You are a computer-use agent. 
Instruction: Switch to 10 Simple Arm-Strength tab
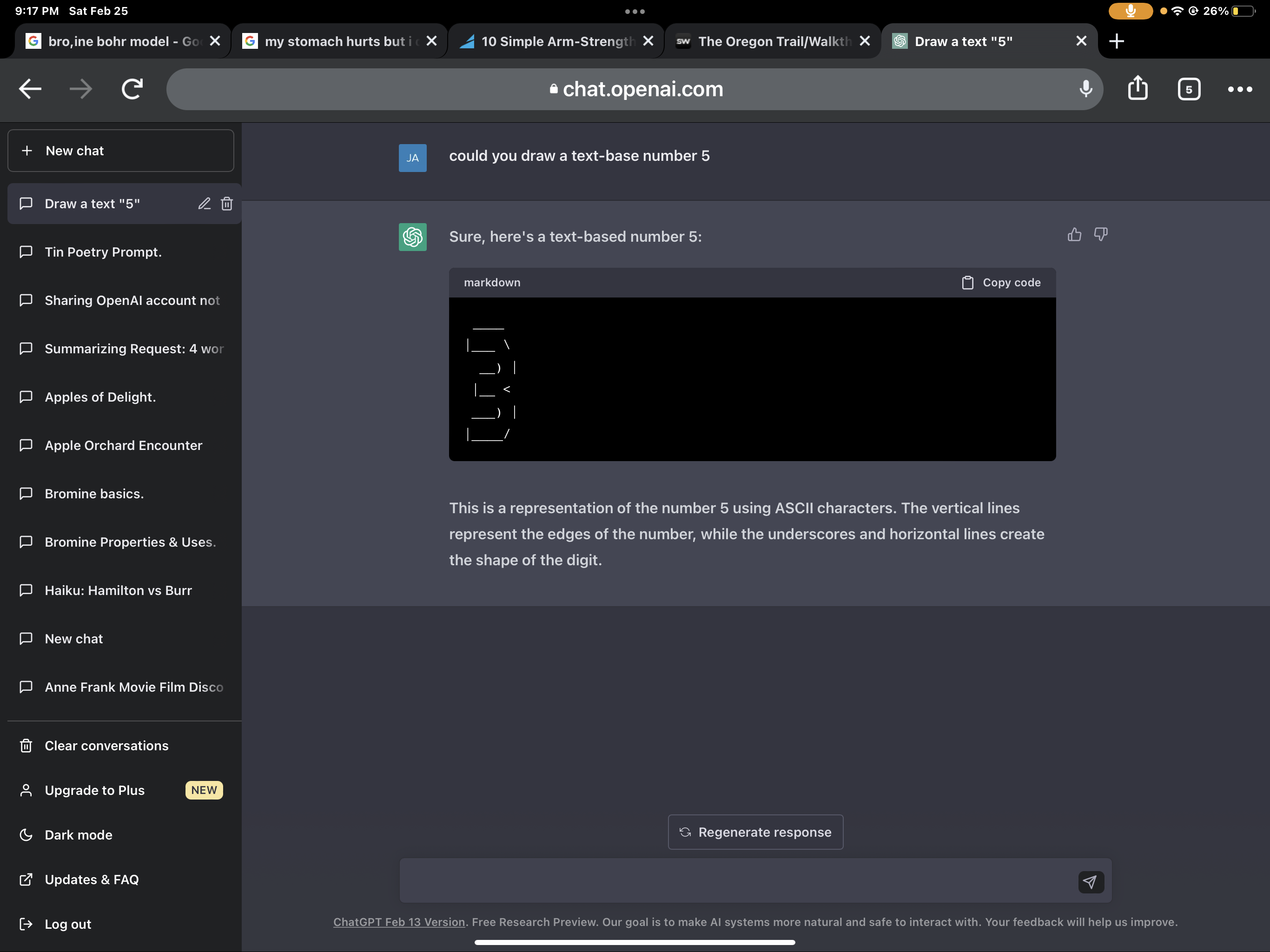(x=551, y=41)
